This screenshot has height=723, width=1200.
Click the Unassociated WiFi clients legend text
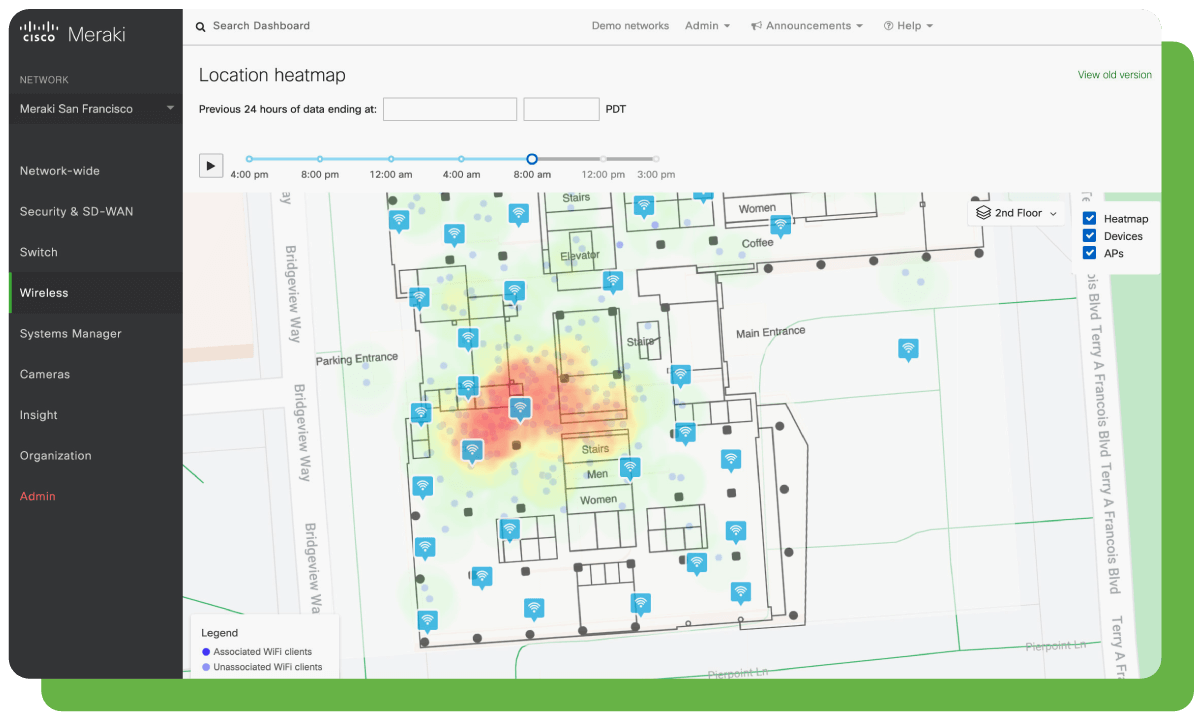click(x=268, y=667)
